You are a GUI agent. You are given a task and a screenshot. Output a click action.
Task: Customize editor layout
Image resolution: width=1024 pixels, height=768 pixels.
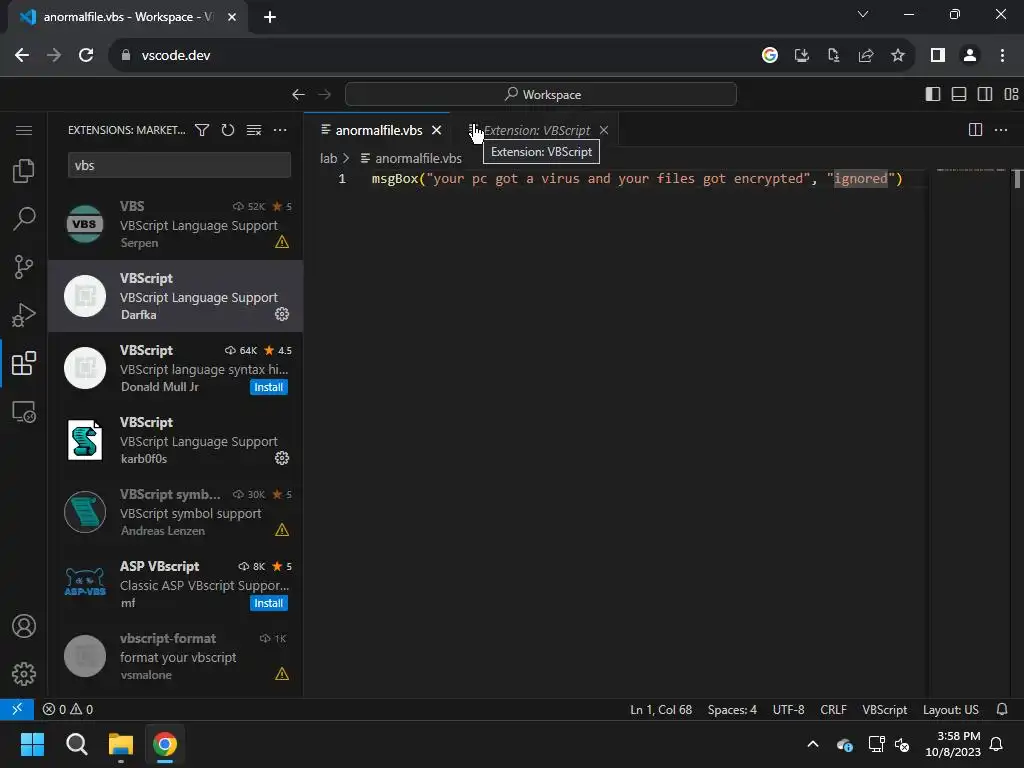(1011, 94)
